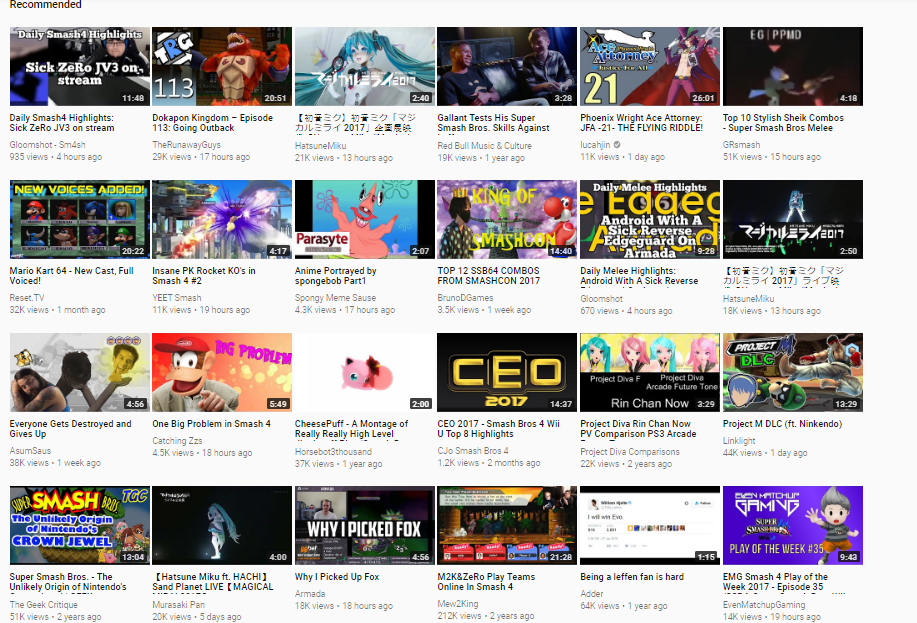917x623 pixels.
Task: Open AsumSaus channel
Action: [30, 451]
